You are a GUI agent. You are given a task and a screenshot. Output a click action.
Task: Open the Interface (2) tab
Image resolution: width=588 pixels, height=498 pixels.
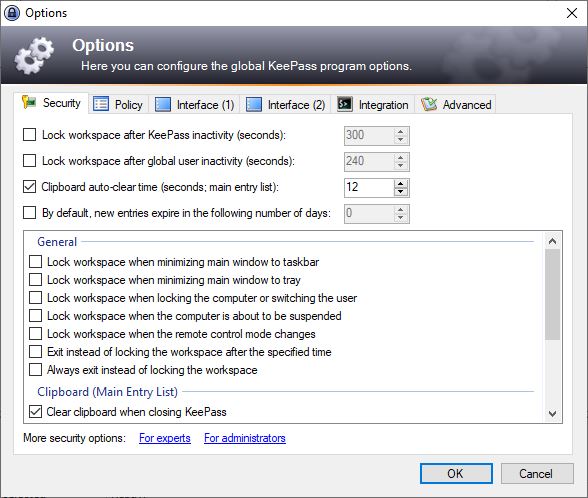[x=286, y=104]
